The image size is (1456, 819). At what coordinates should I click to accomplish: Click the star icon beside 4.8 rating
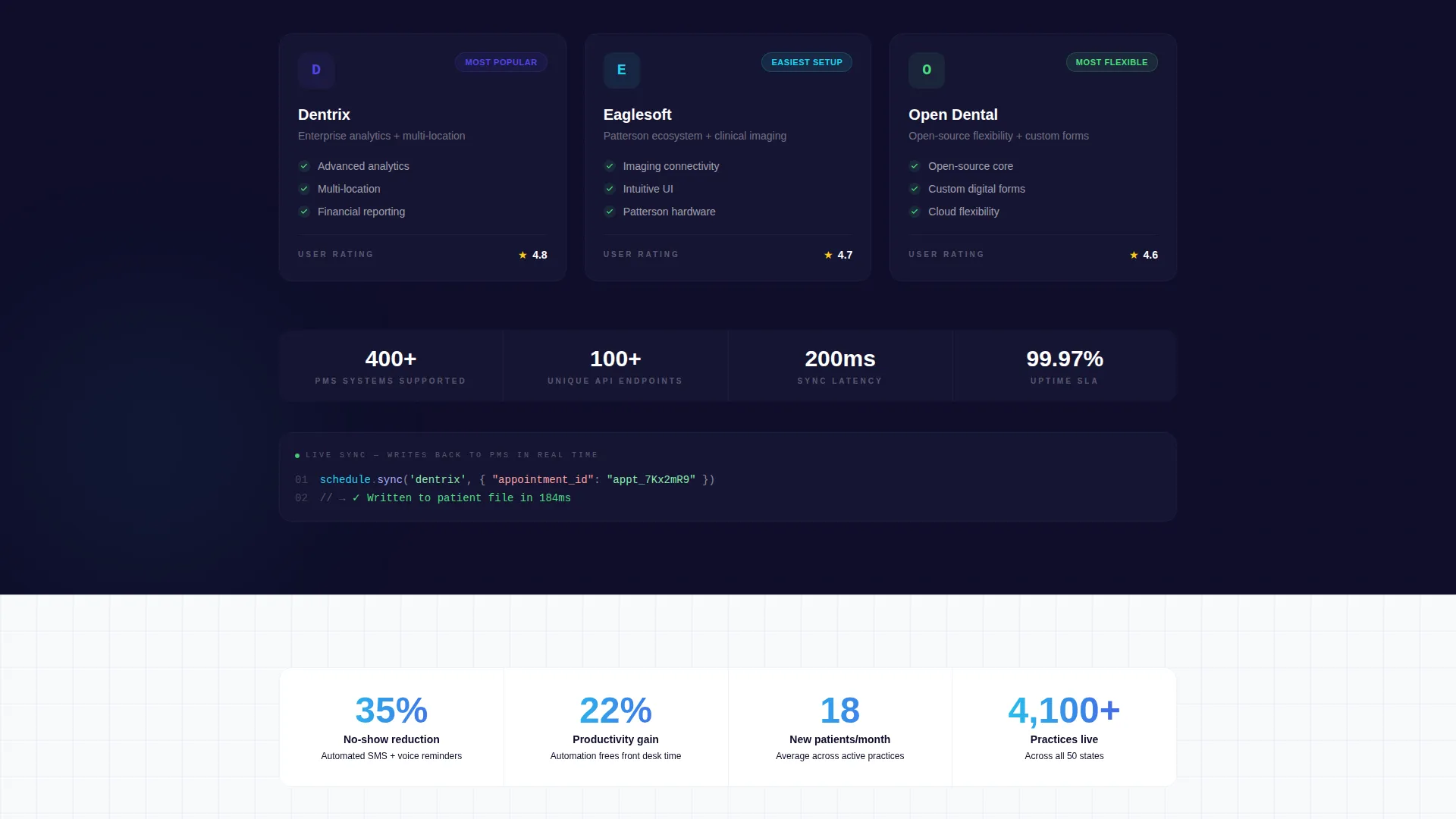[x=522, y=255]
